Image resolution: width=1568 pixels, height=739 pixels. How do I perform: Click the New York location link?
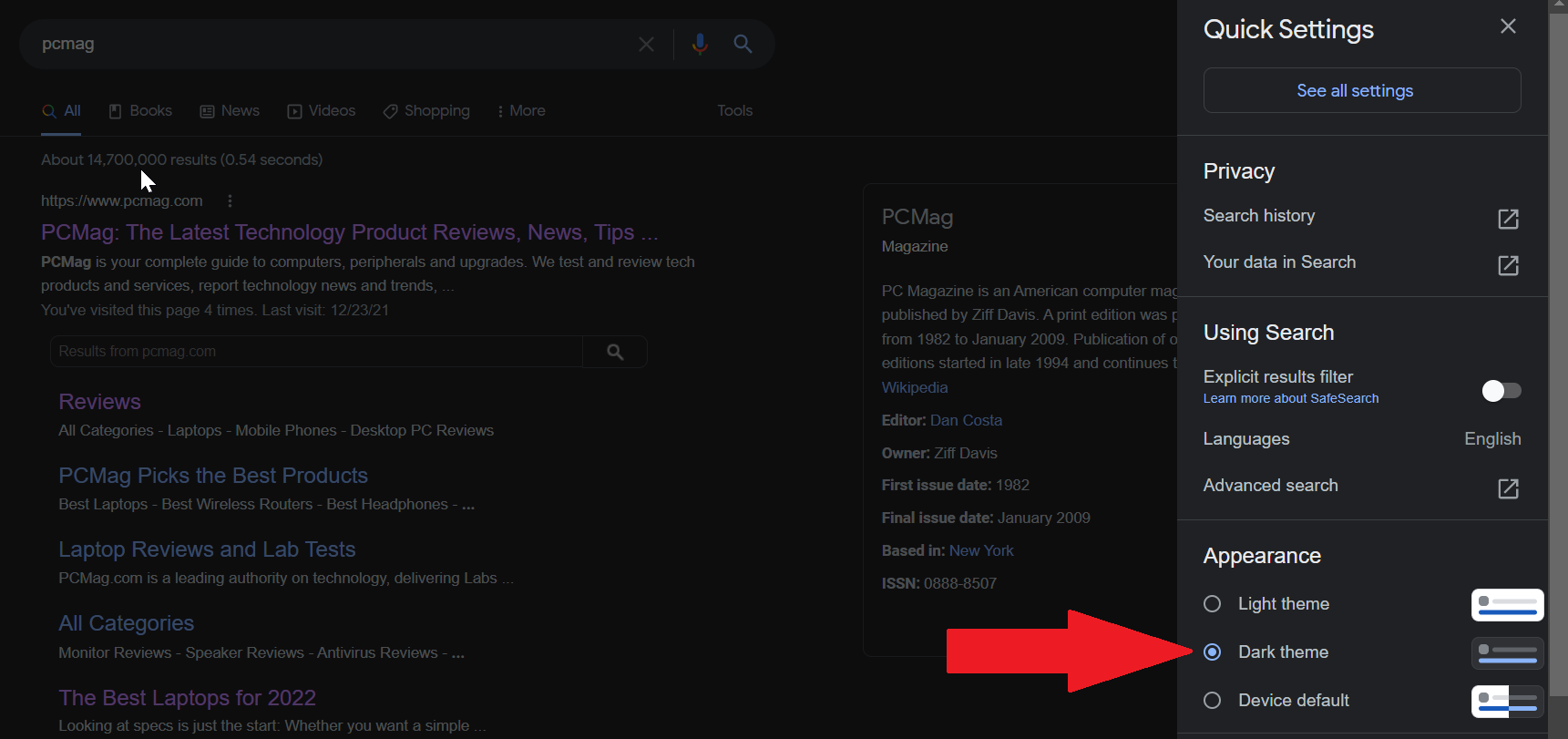tap(981, 550)
